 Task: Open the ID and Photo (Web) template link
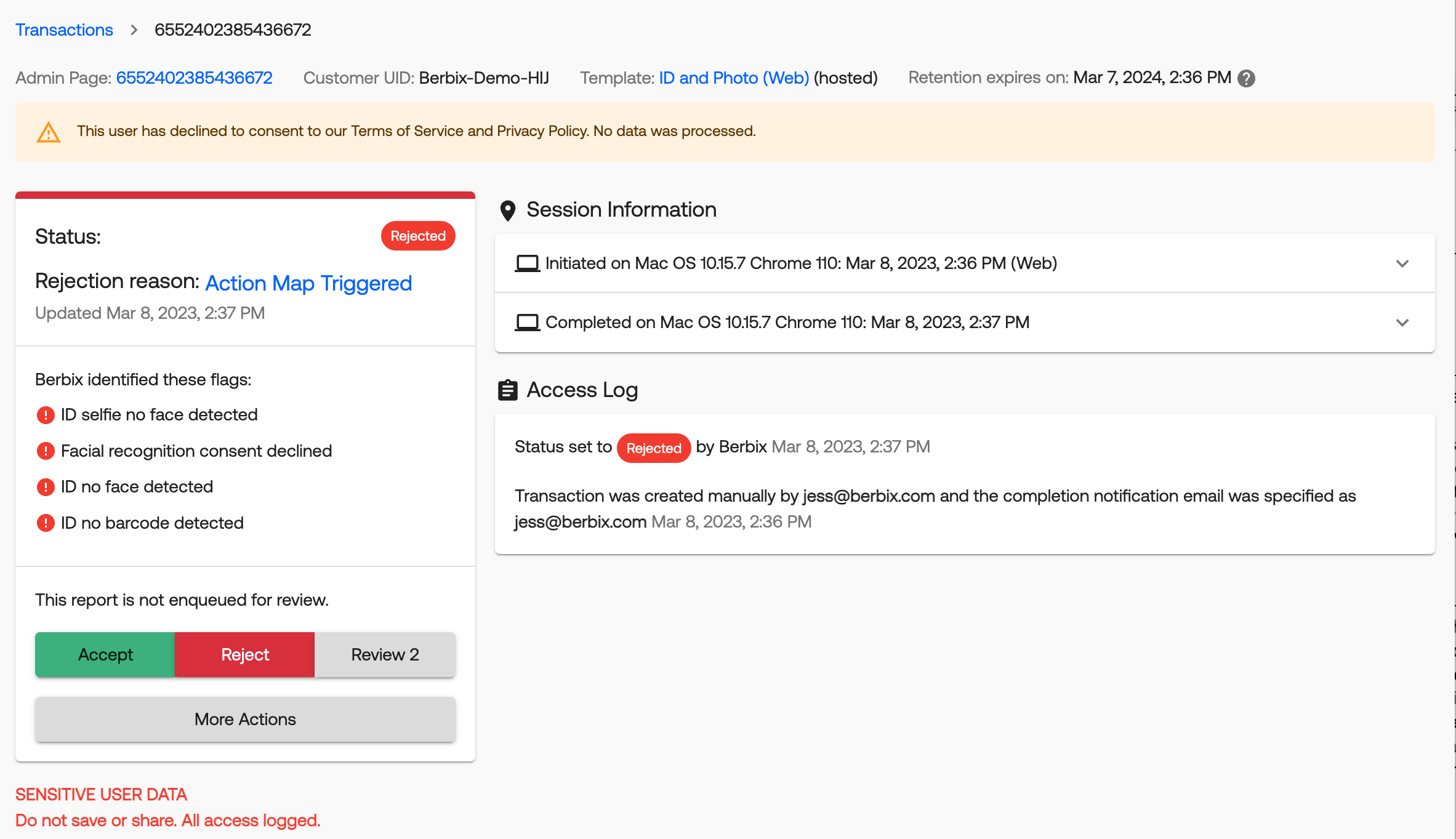(734, 78)
